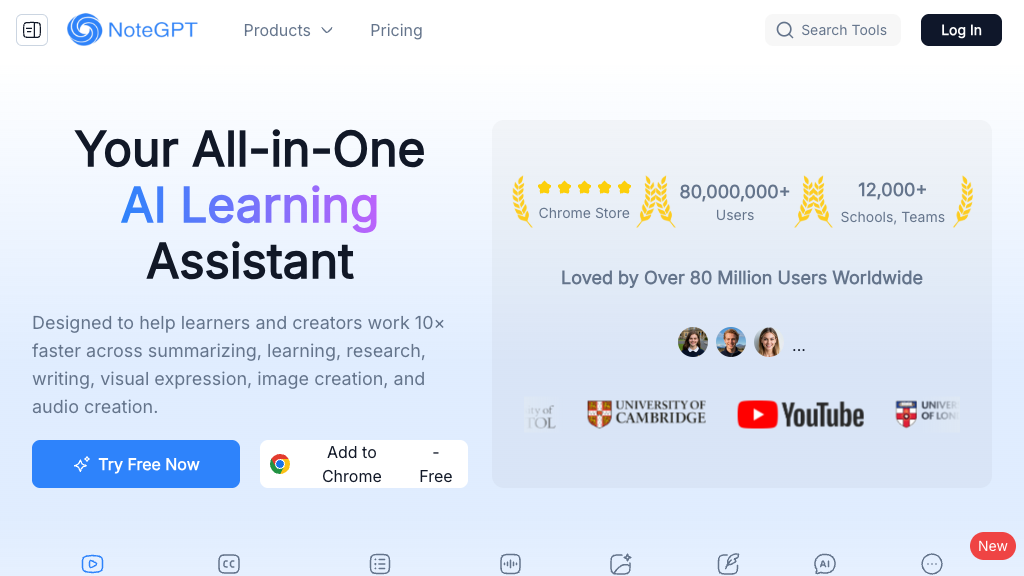This screenshot has height=576, width=1024.
Task: Click the Products chevron arrow
Action: pyautogui.click(x=327, y=31)
